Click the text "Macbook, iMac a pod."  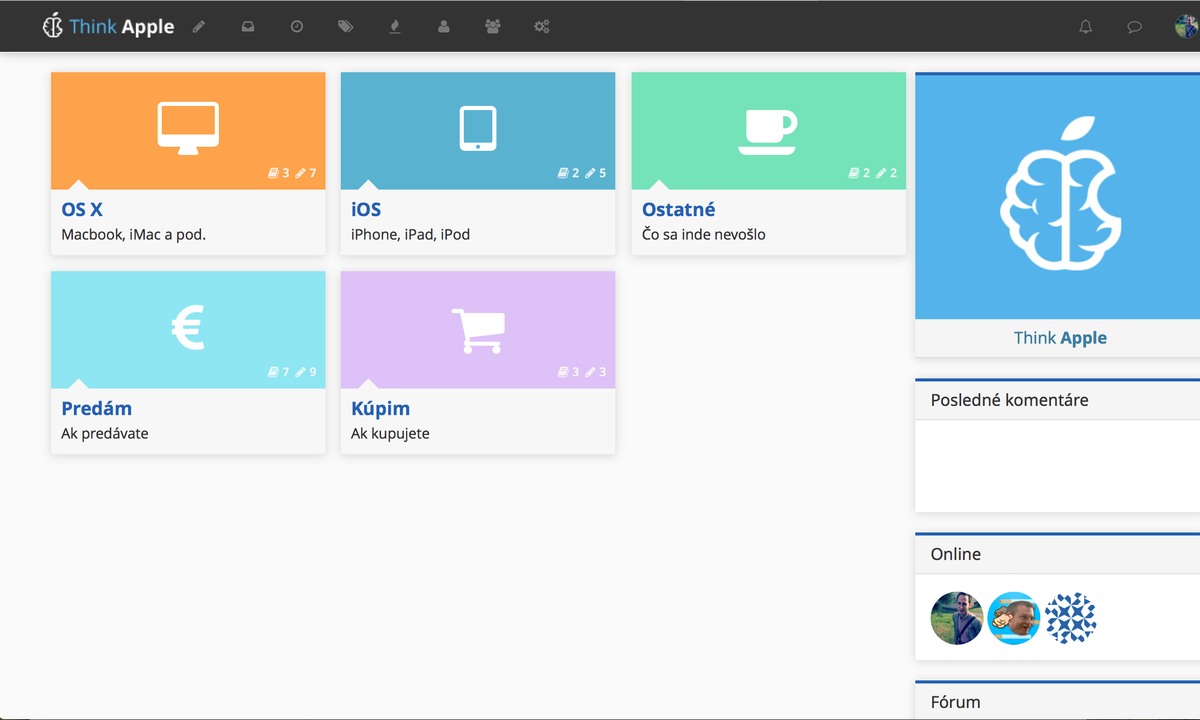134,235
